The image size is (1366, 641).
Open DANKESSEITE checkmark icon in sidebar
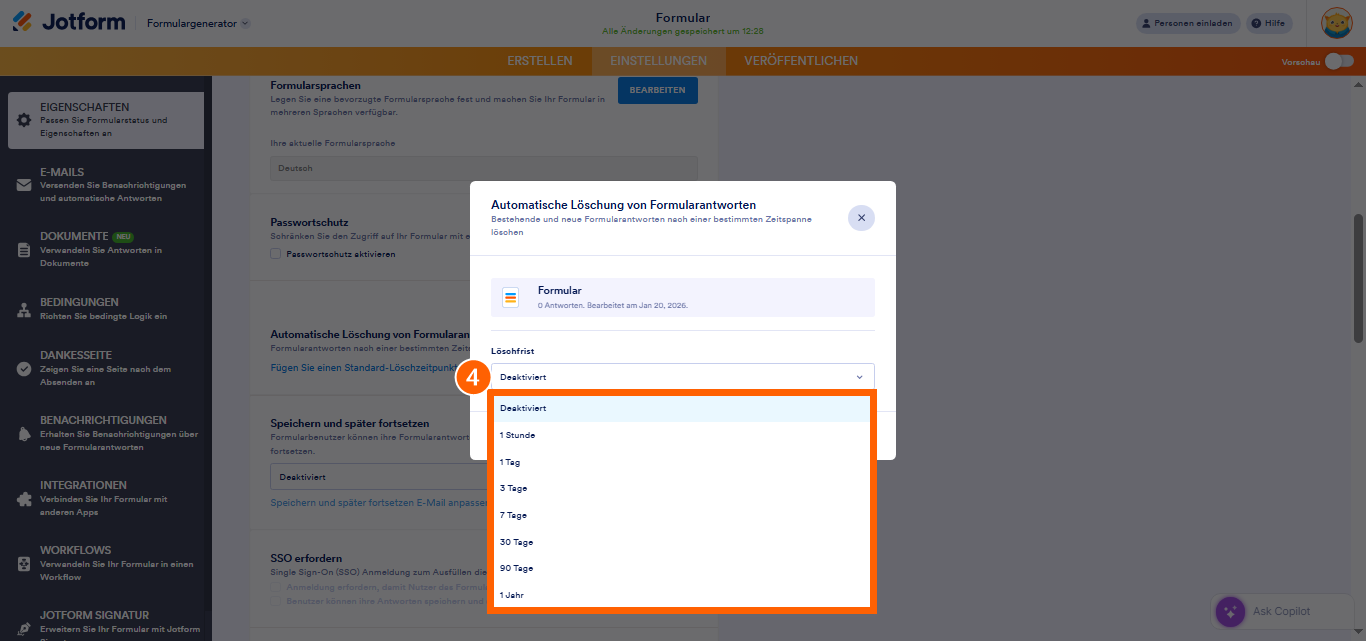(24, 369)
